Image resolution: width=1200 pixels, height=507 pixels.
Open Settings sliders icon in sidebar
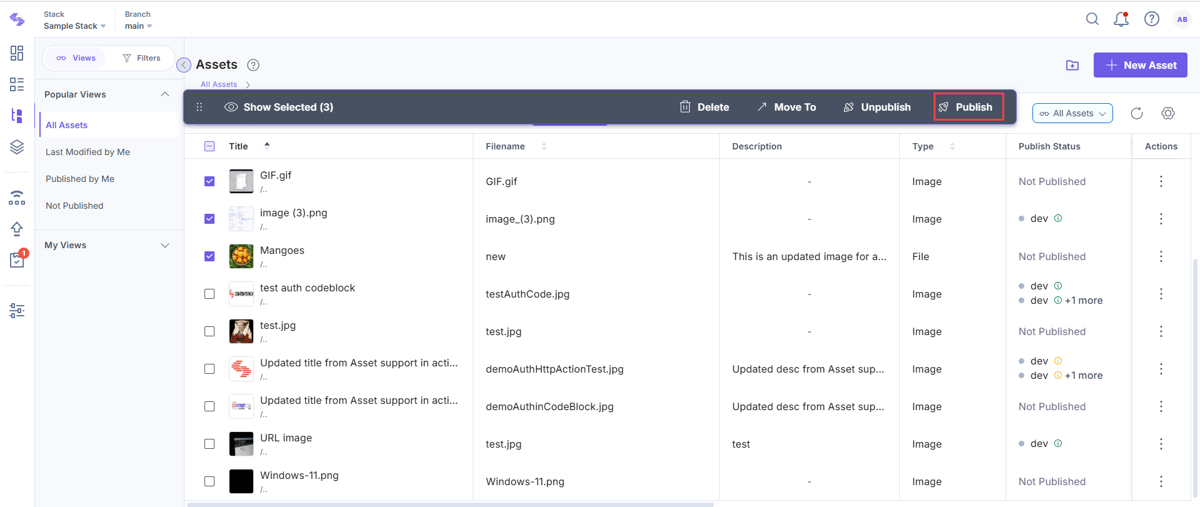coord(17,311)
